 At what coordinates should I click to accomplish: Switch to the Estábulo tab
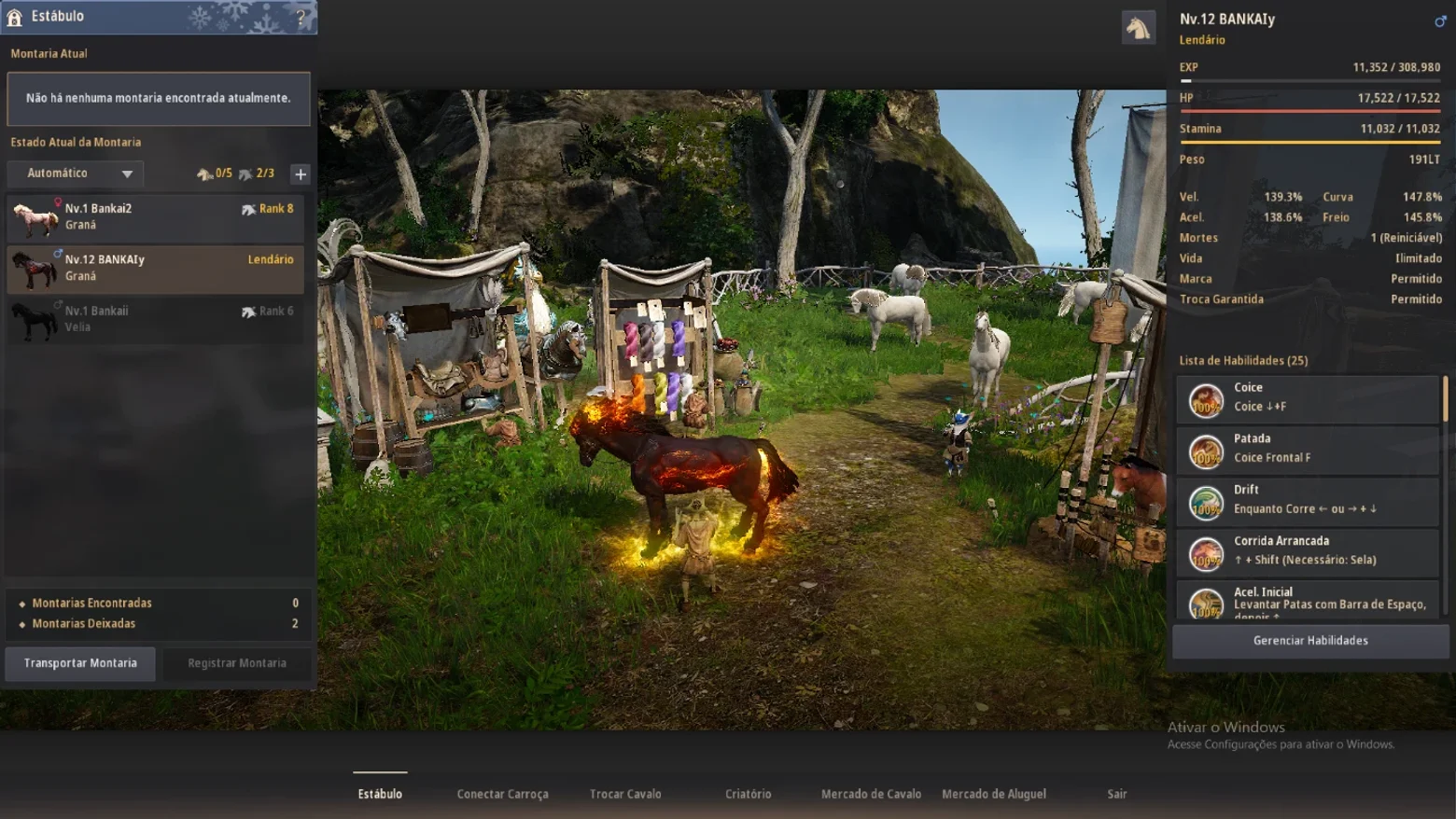tap(380, 794)
